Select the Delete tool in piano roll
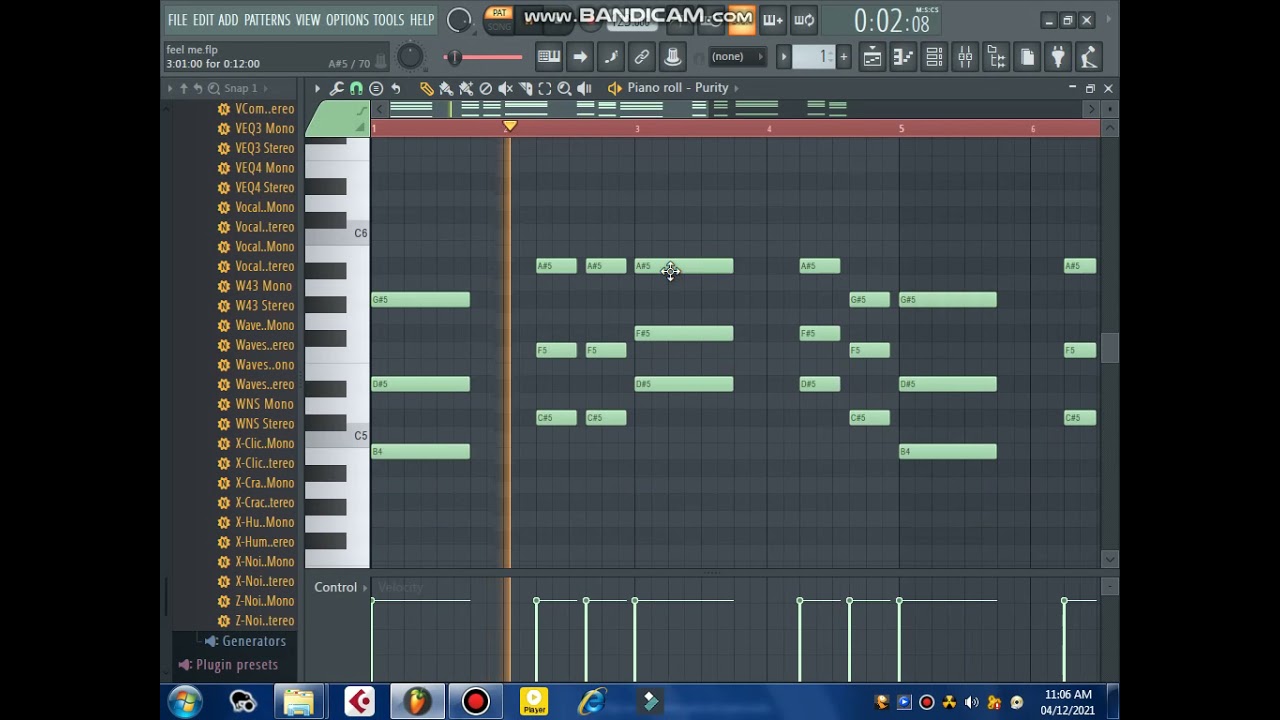Image resolution: width=1280 pixels, height=720 pixels. [x=486, y=88]
